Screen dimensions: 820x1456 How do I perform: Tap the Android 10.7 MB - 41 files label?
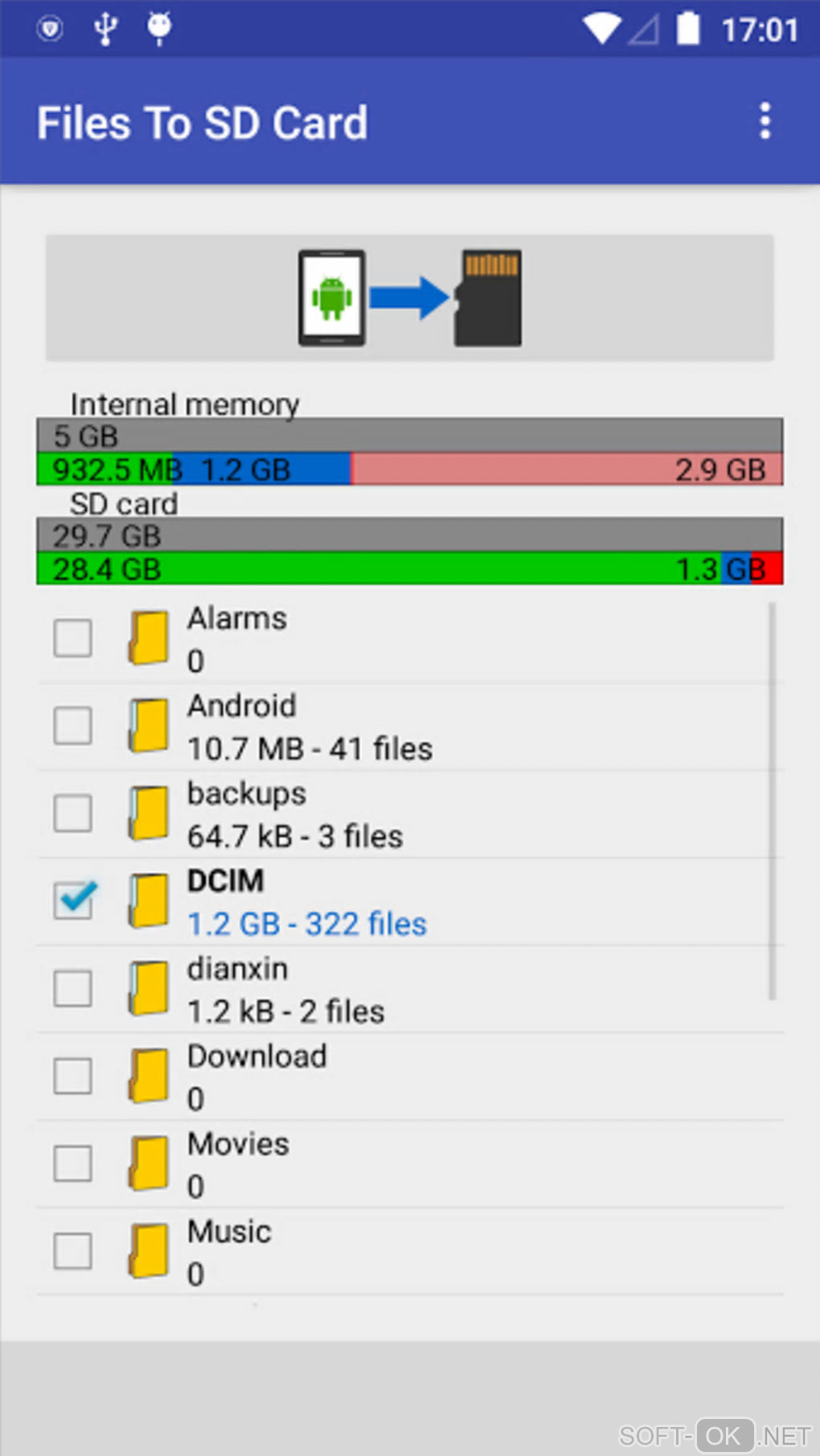[x=310, y=749]
